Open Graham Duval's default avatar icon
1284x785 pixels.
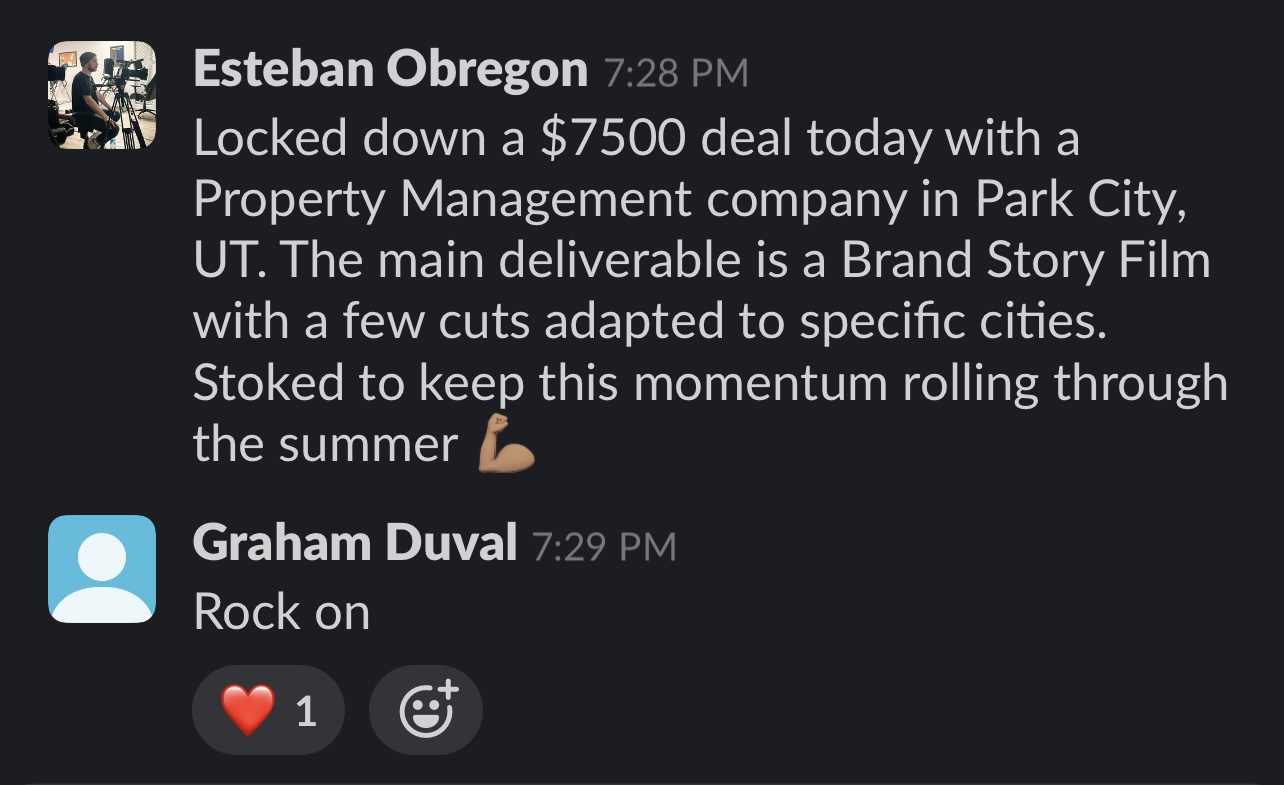(x=102, y=569)
